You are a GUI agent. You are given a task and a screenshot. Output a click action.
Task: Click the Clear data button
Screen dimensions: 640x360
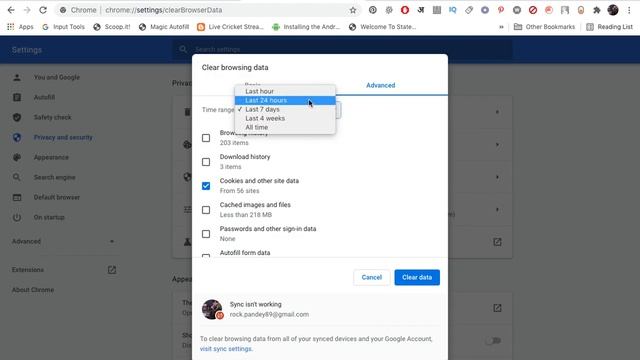[417, 278]
